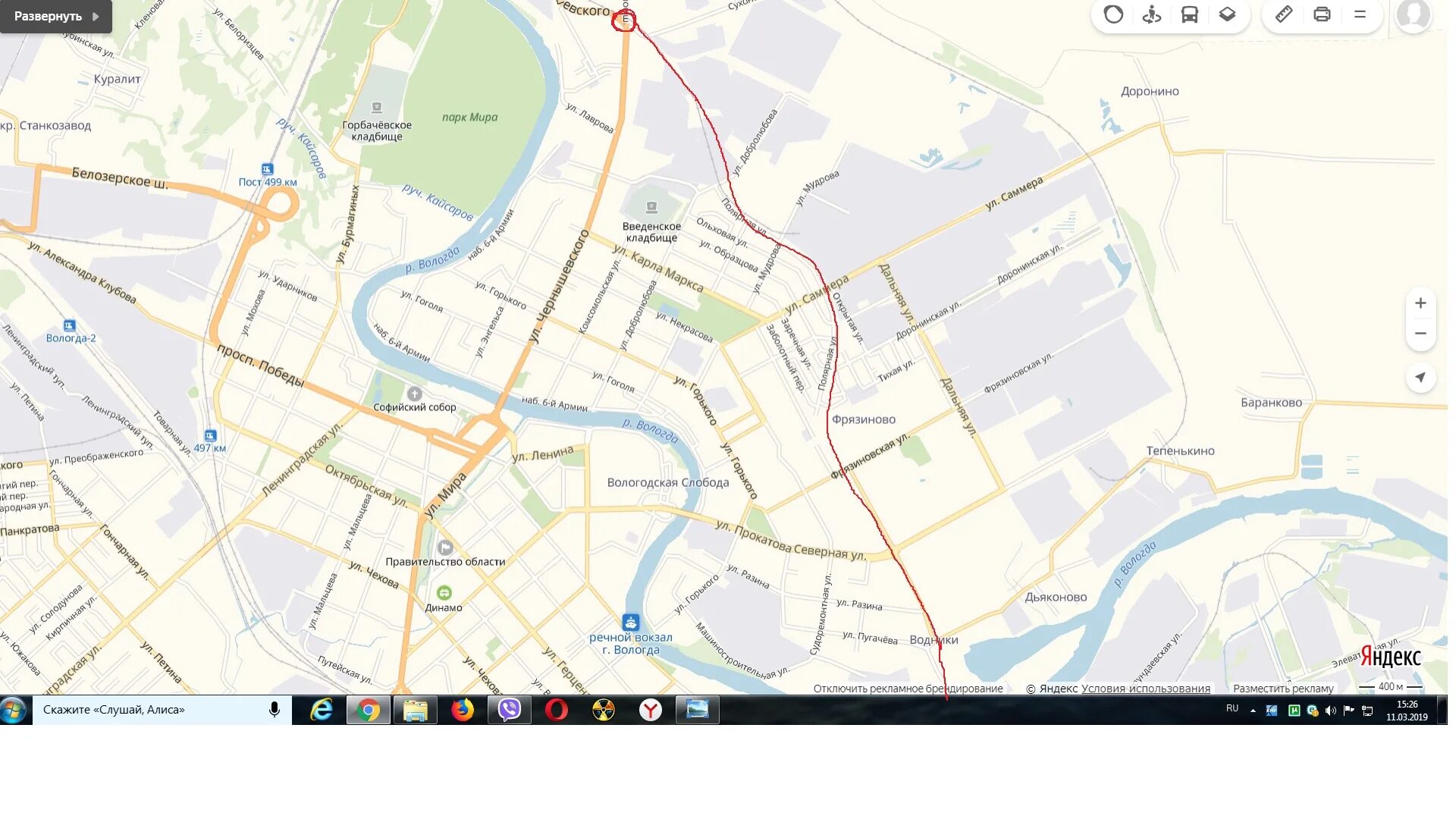Click the парк Мира label
This screenshot has height=819, width=1456.
pos(469,118)
